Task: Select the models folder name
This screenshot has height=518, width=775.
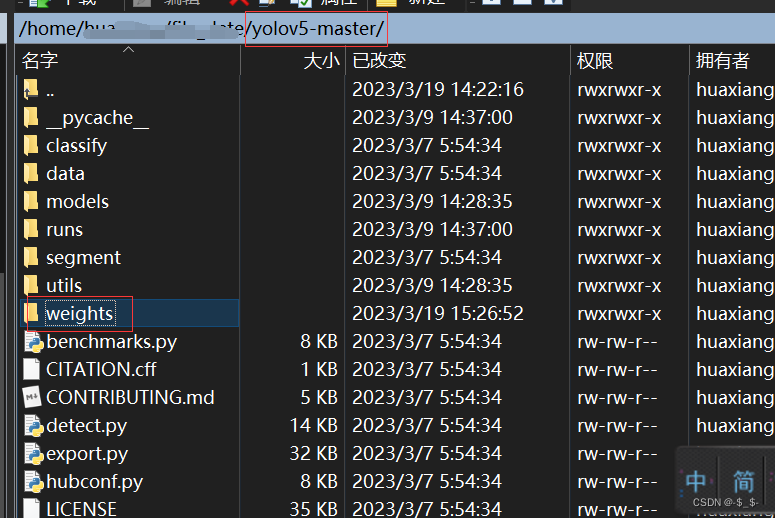Action: tap(77, 202)
